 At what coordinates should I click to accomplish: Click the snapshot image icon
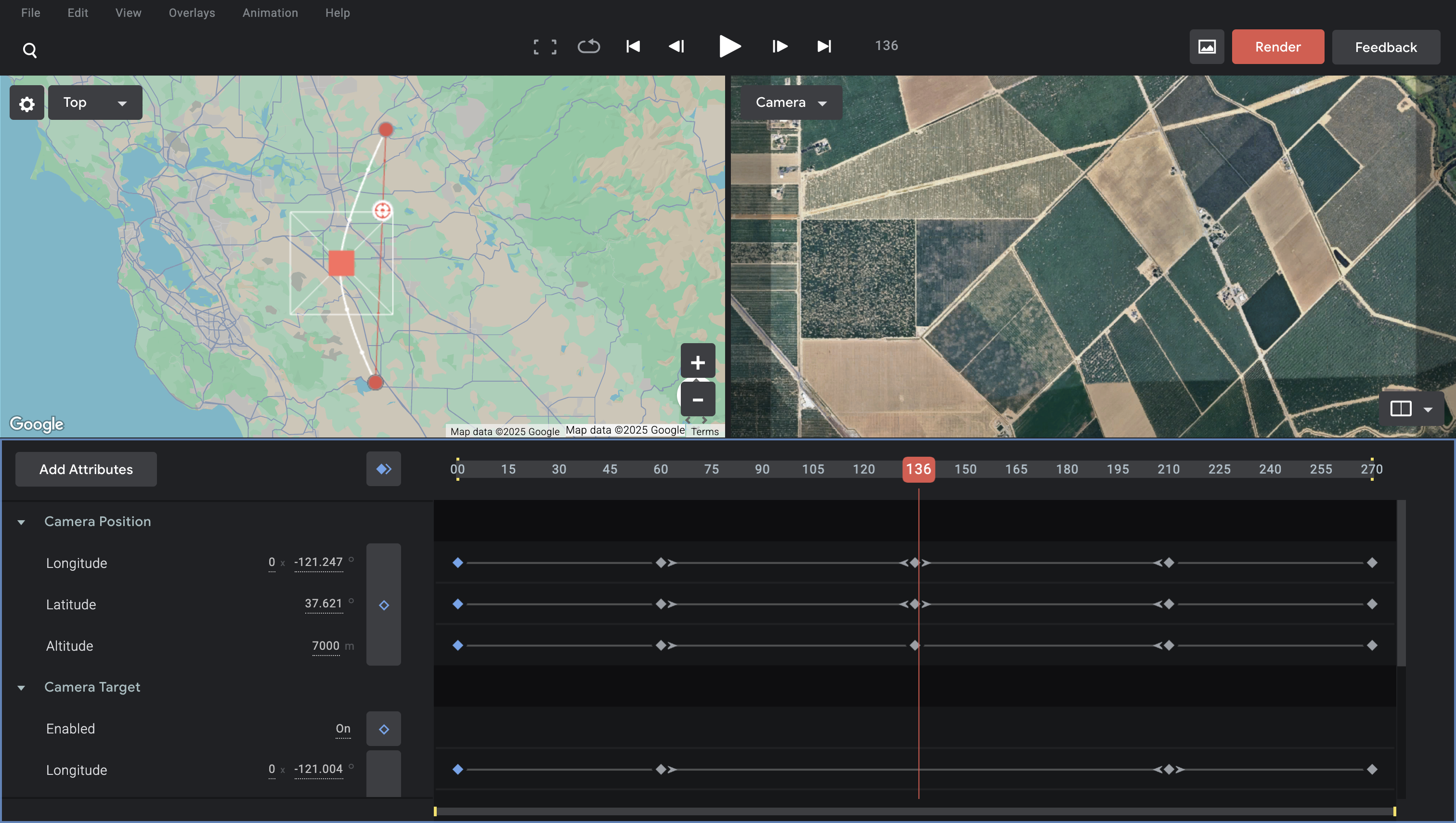(1206, 47)
